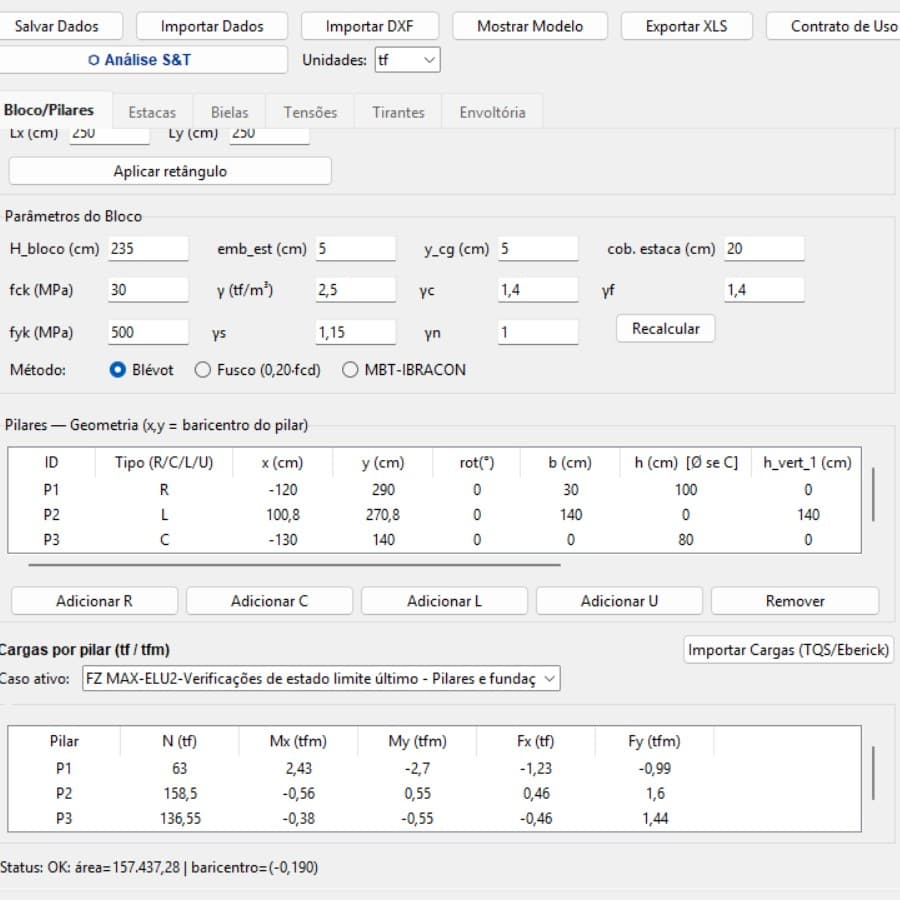This screenshot has height=900, width=900.
Task: Click Adicionar L button
Action: [444, 601]
